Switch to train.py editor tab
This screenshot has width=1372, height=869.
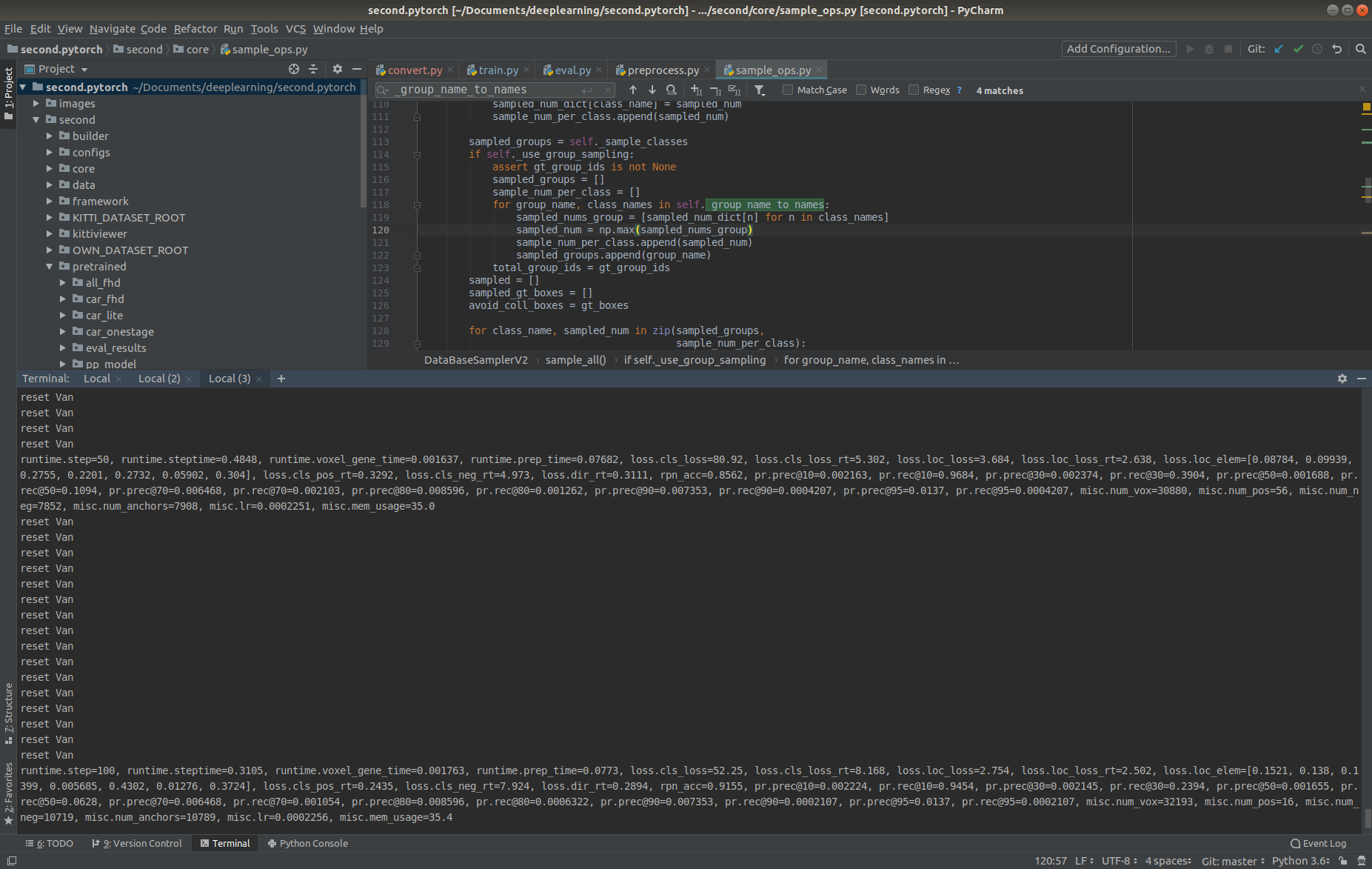coord(498,70)
